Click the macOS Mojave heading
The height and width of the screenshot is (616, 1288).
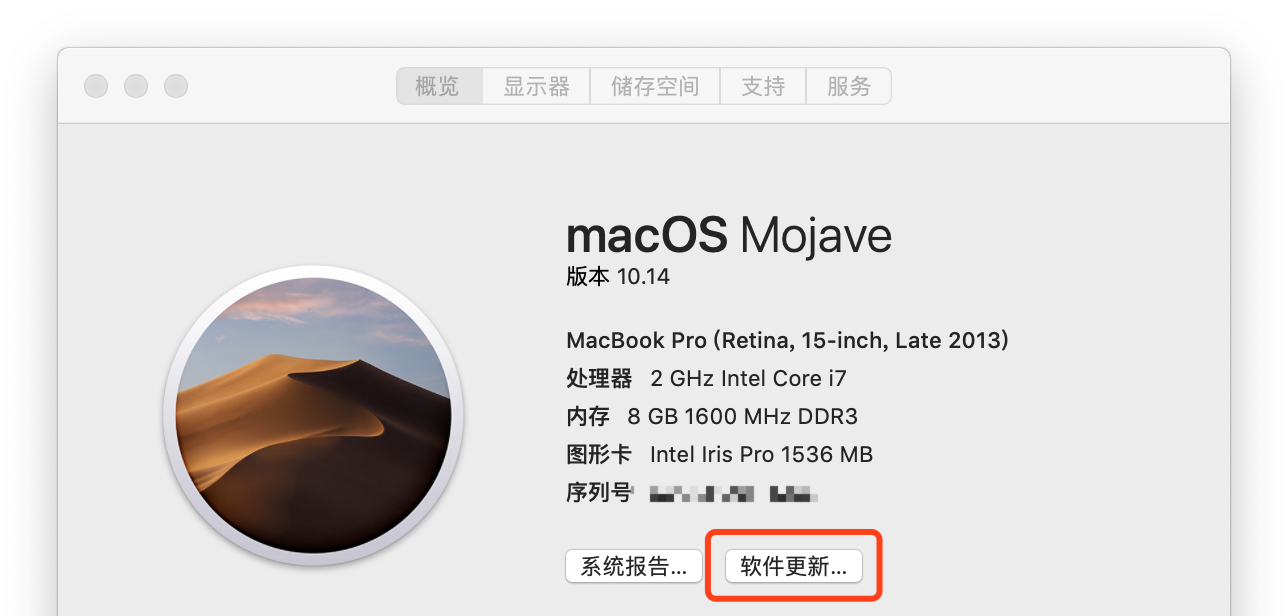pyautogui.click(x=729, y=236)
